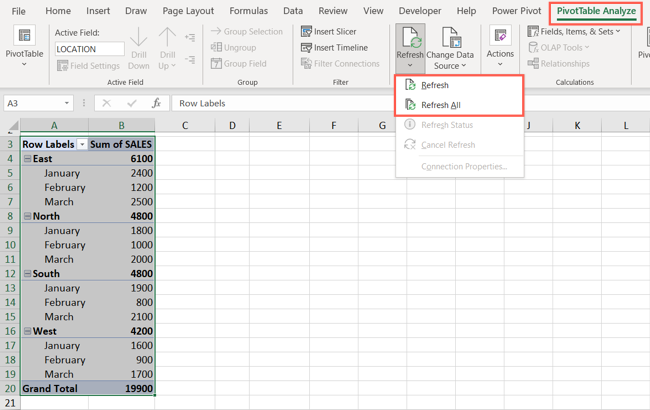Open the Row Labels filter dropdown
This screenshot has width=650, height=410.
click(x=82, y=145)
